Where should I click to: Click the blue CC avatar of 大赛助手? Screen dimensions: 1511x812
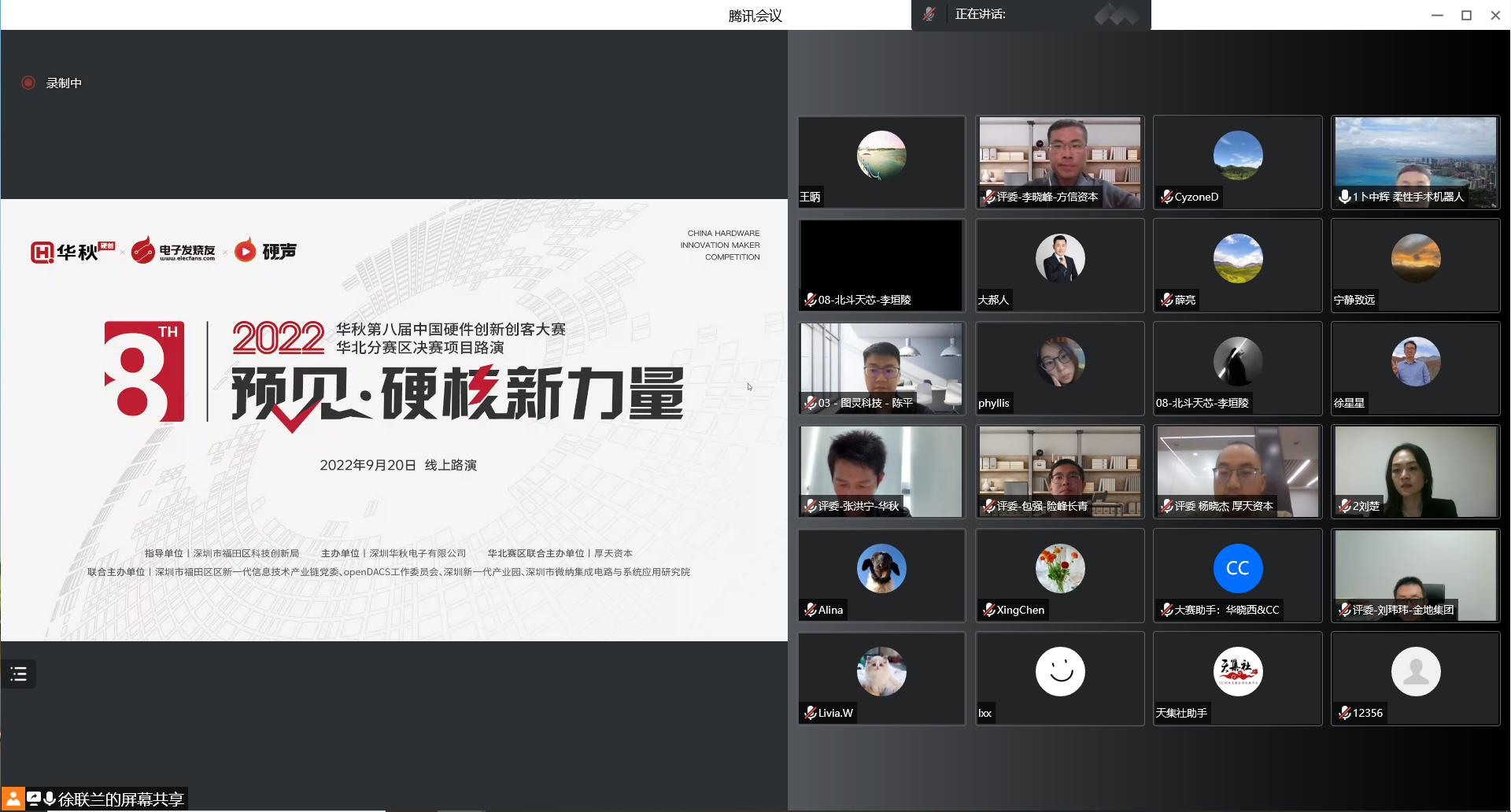coord(1237,568)
